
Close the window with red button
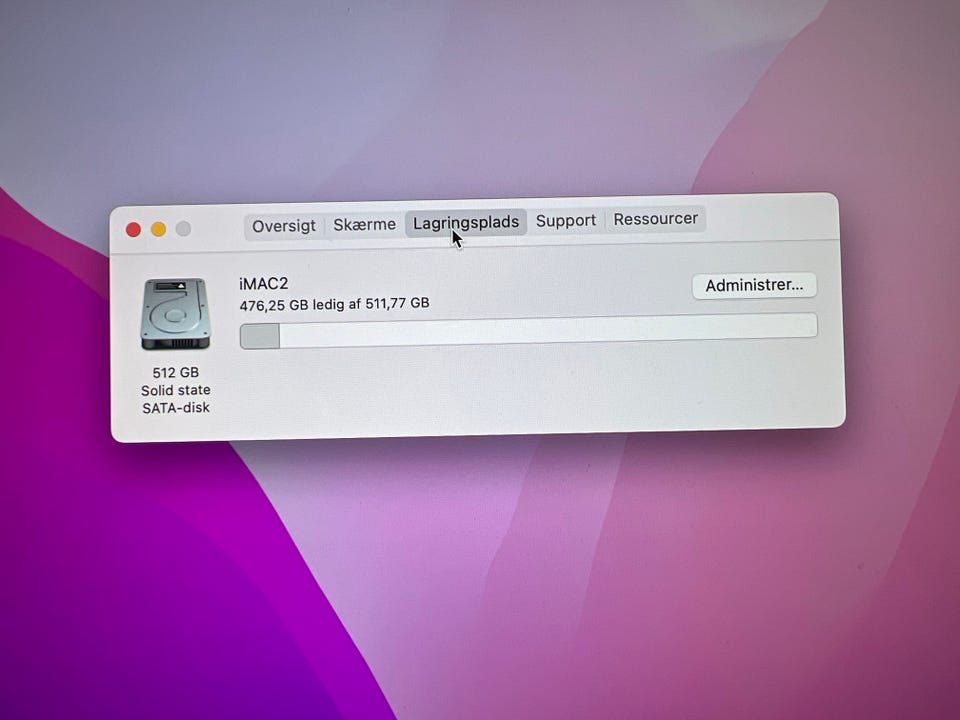[x=133, y=230]
